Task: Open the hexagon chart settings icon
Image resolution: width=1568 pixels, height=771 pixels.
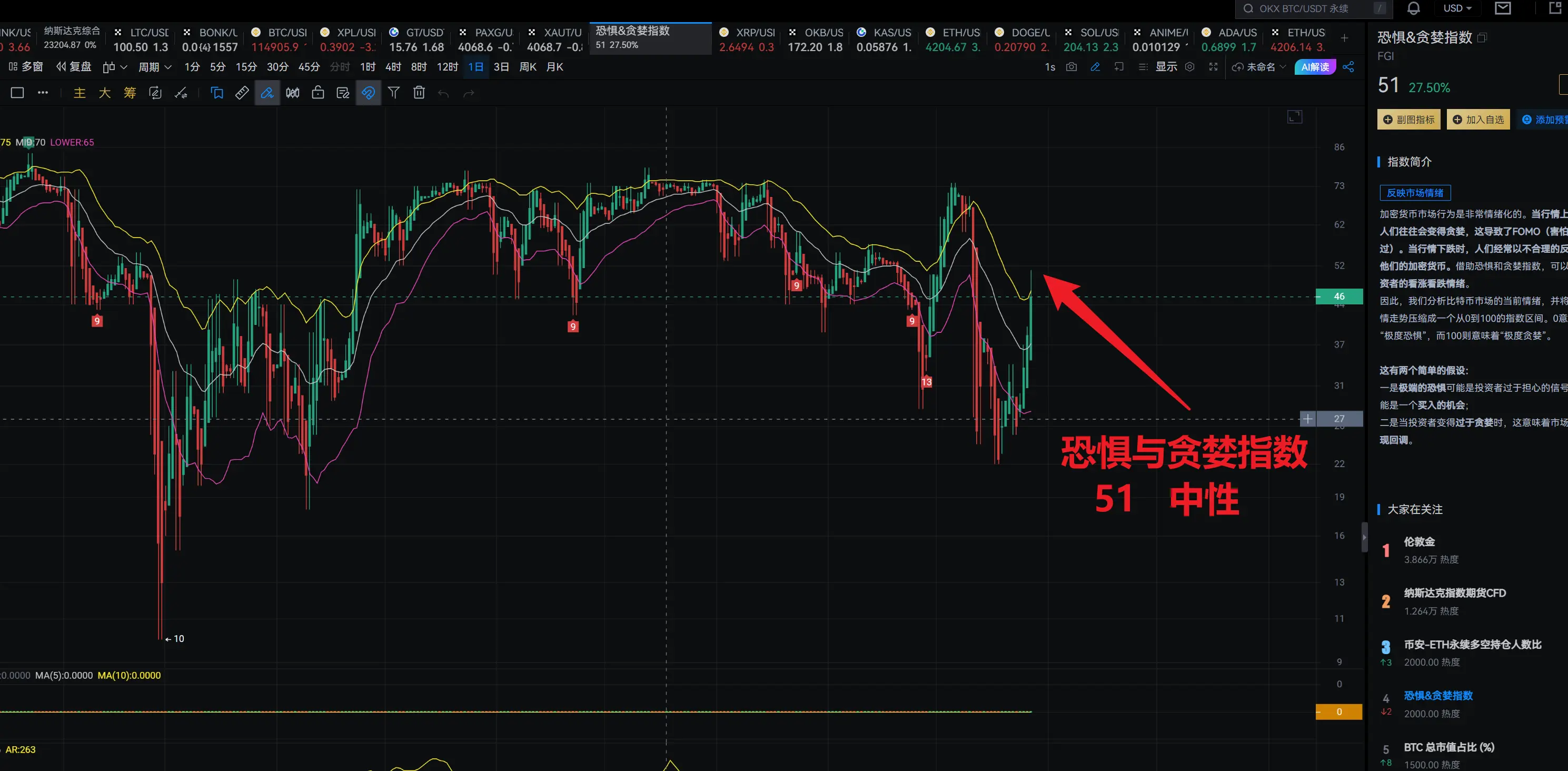Action: click(1190, 67)
